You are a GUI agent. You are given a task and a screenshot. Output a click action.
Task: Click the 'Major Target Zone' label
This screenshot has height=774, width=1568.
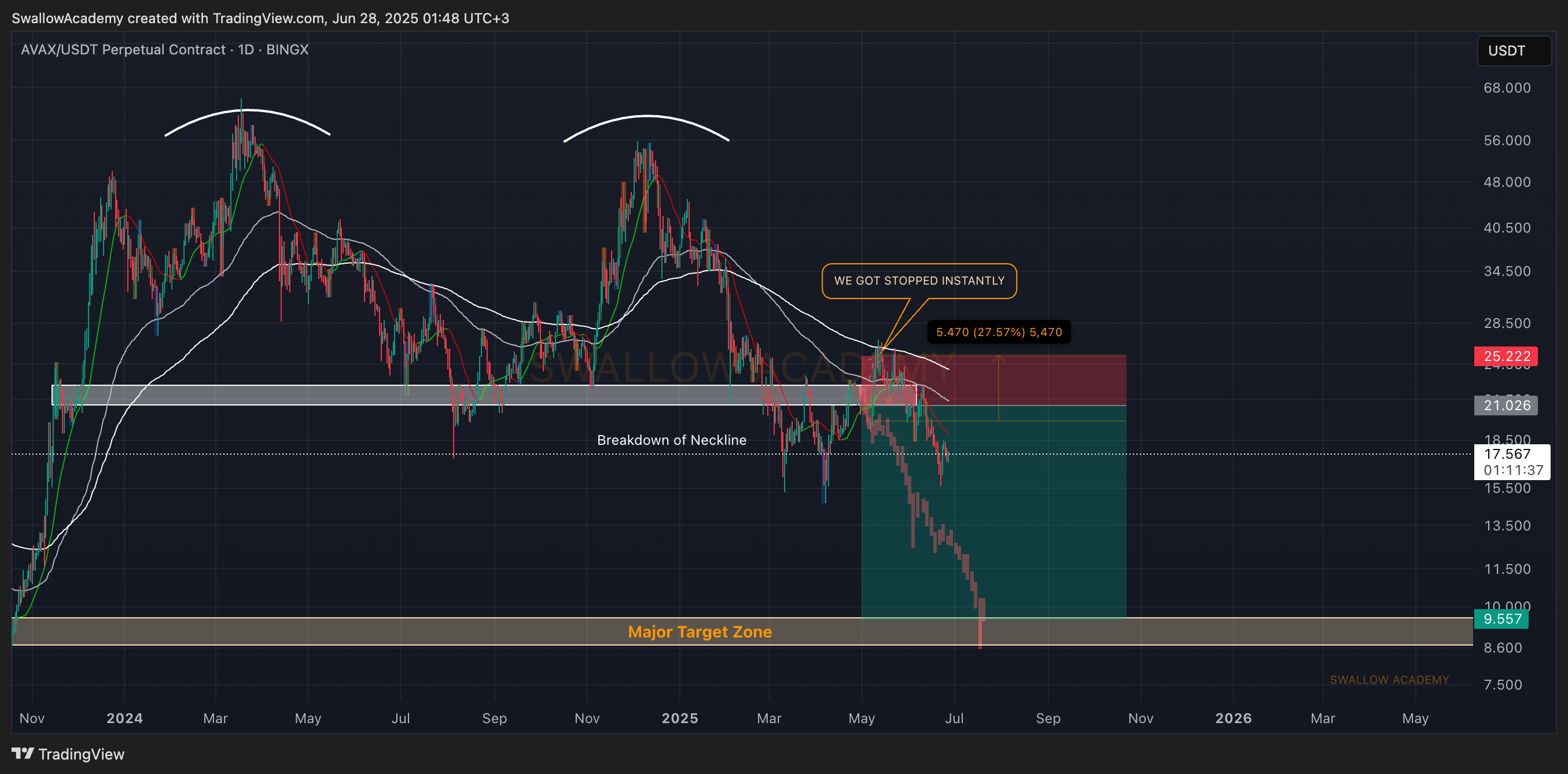click(700, 632)
